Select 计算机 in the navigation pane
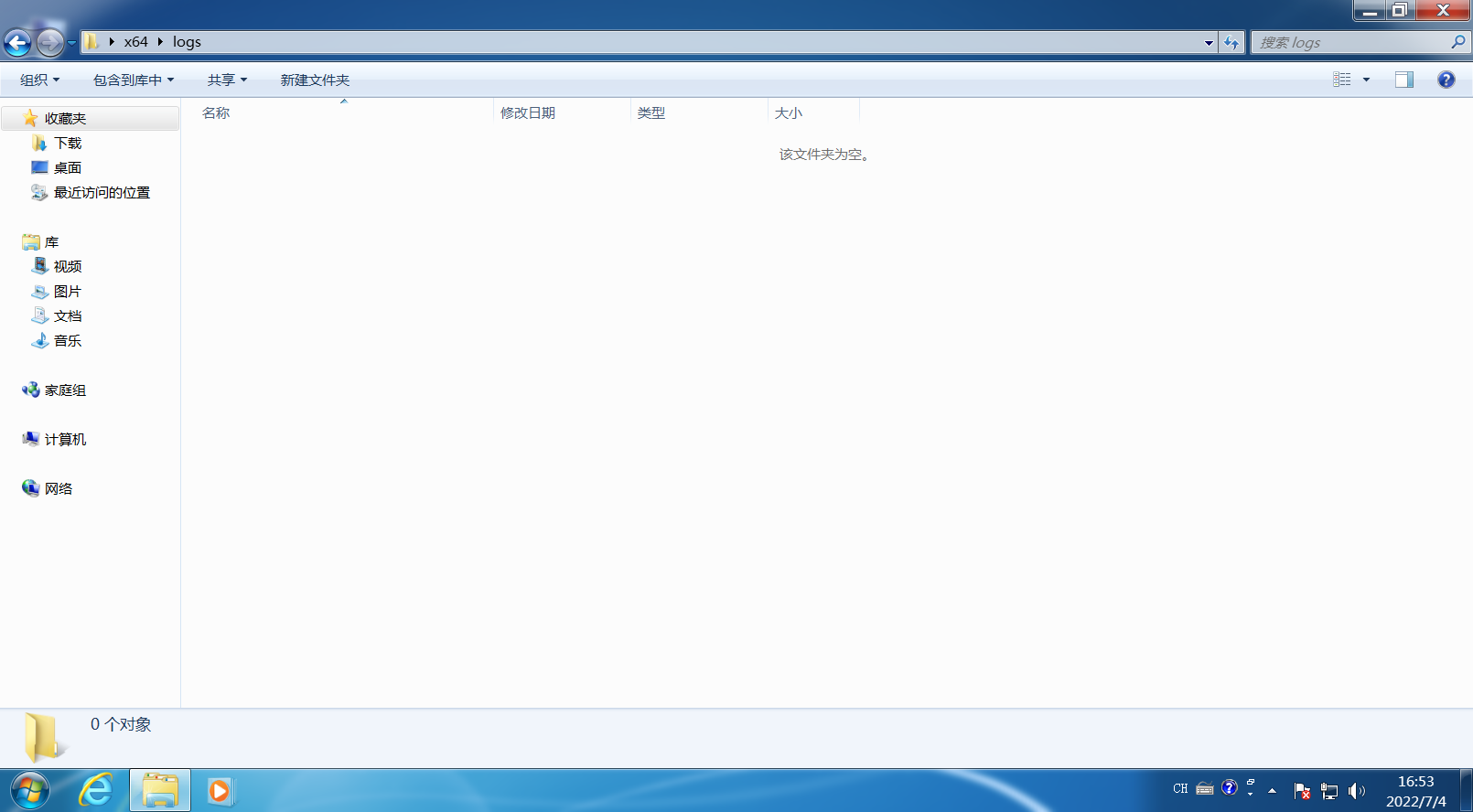The width and height of the screenshot is (1473, 812). [x=65, y=440]
